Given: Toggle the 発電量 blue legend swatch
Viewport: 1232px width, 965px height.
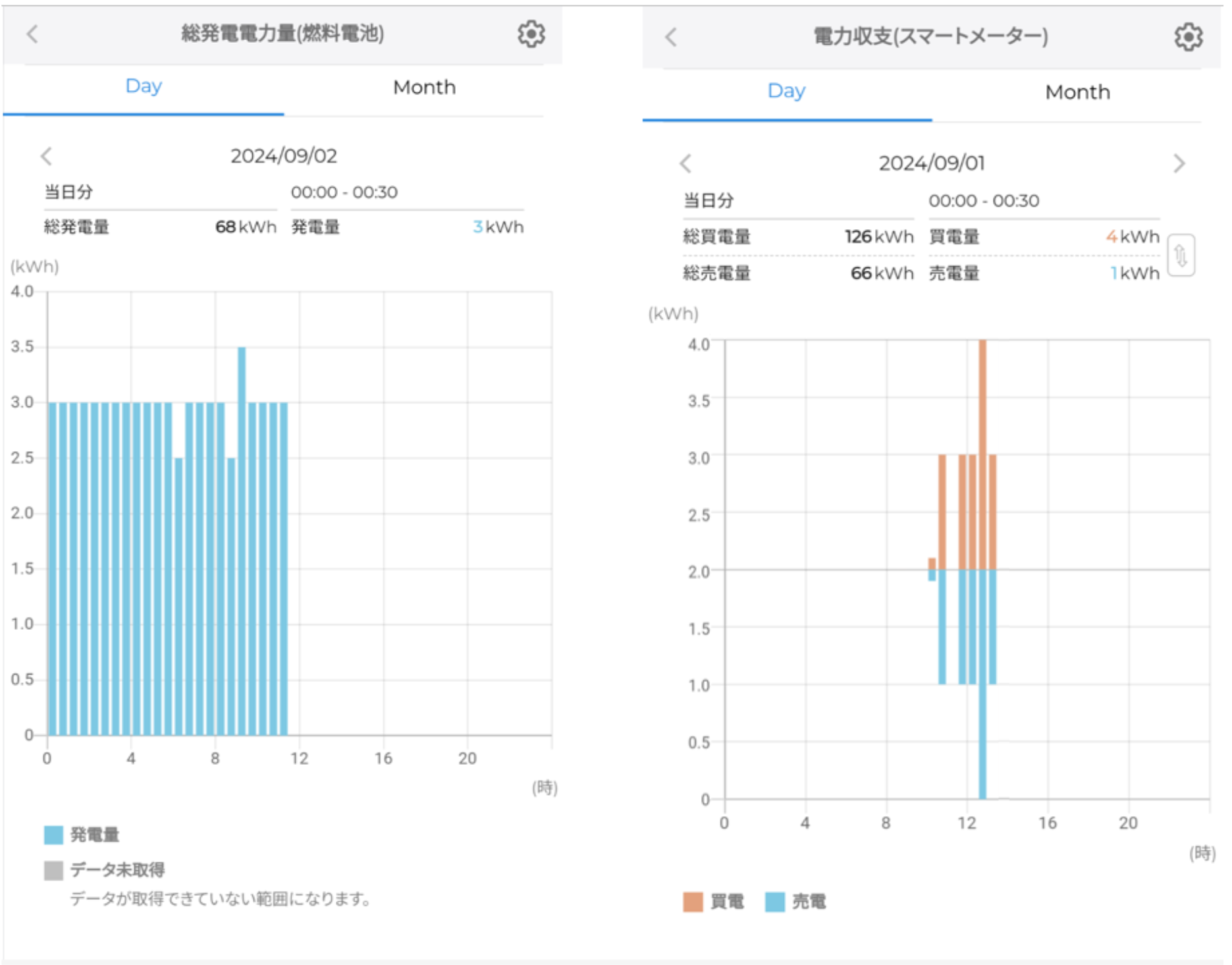Looking at the screenshot, I should pos(53,835).
